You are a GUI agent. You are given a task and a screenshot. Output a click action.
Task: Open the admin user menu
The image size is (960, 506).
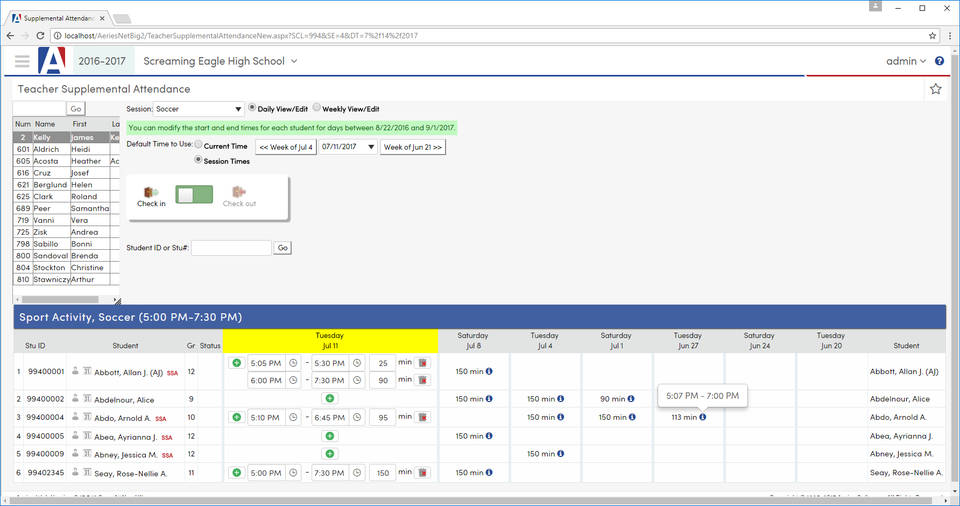point(906,61)
